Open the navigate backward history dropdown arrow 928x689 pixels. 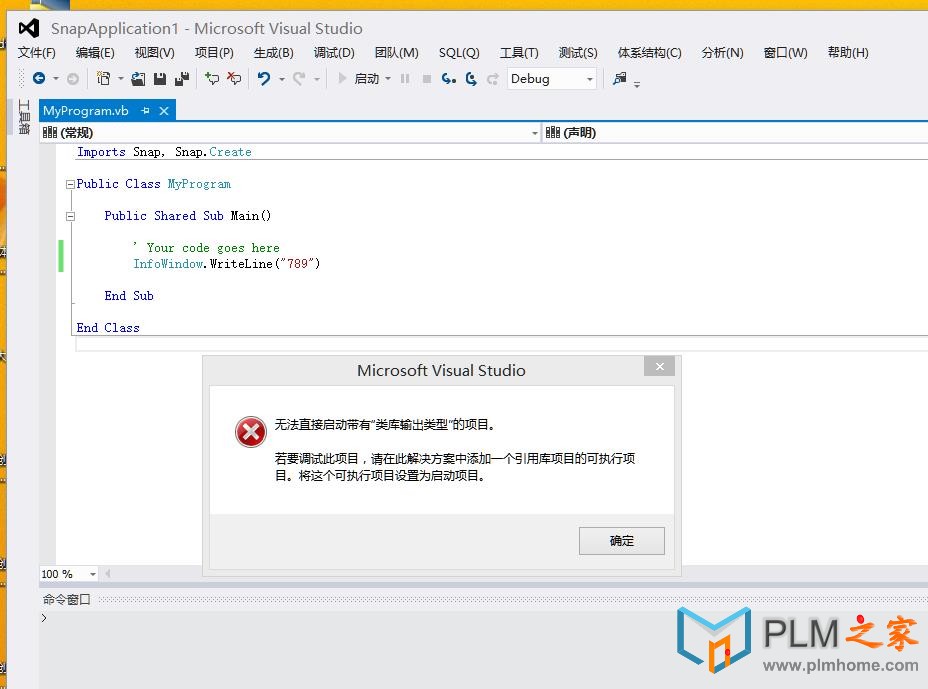tap(56, 79)
